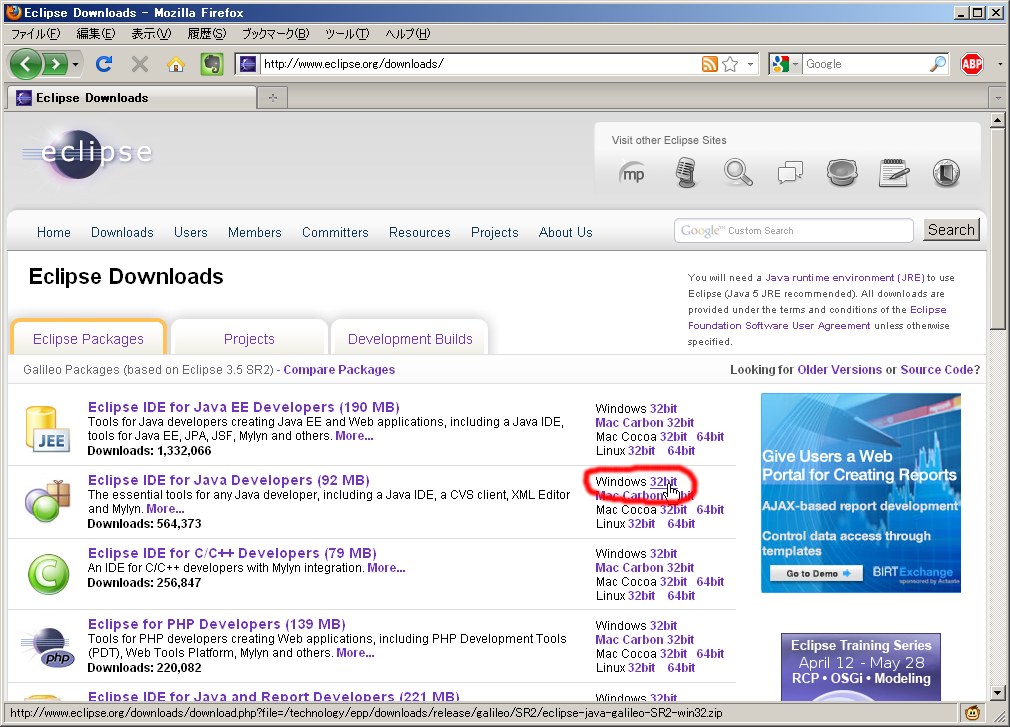The width and height of the screenshot is (1010, 727).
Task: Click the page scrollbar down arrow
Action: 997,694
